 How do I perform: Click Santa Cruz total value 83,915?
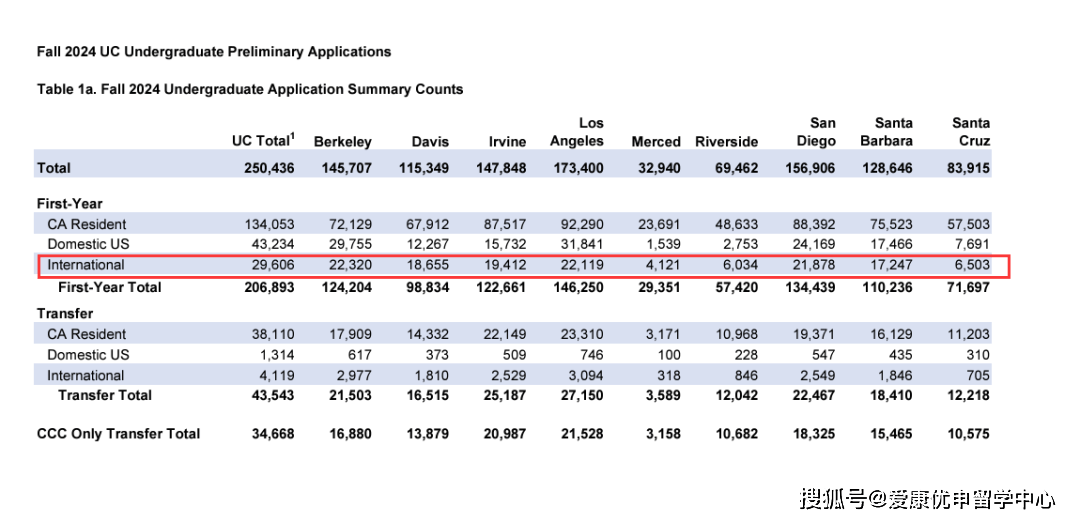pos(968,168)
